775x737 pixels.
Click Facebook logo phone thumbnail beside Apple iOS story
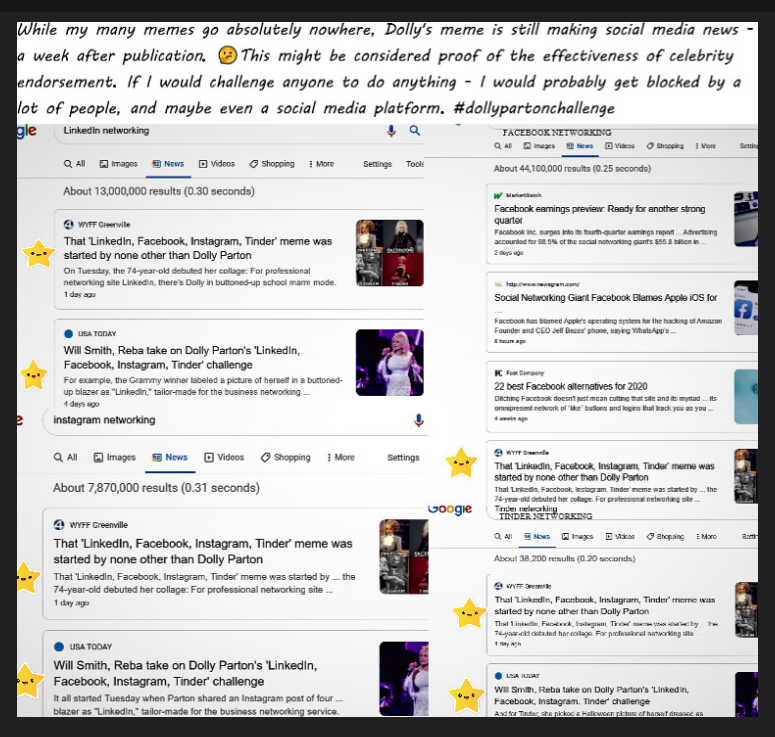point(746,307)
